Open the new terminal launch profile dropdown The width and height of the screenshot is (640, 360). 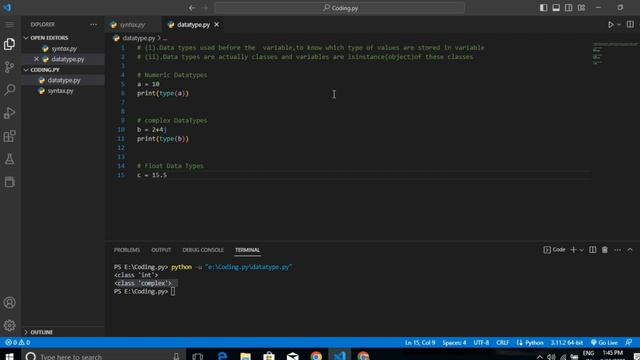[x=581, y=250]
